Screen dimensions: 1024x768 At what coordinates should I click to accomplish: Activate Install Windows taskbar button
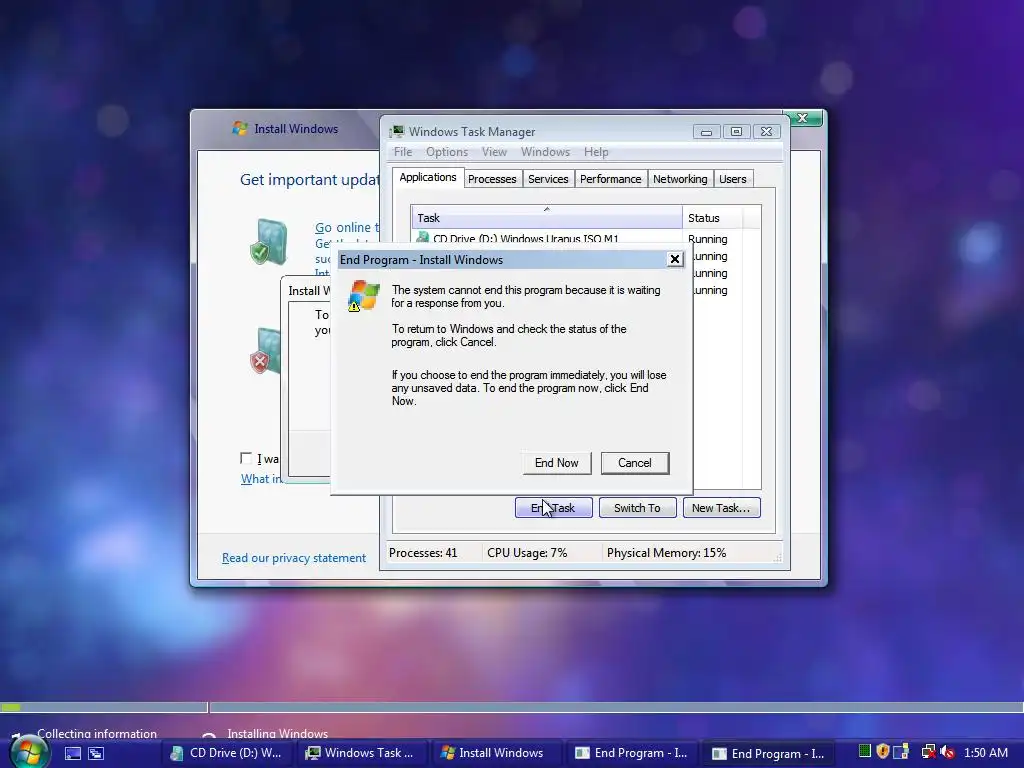click(496, 753)
